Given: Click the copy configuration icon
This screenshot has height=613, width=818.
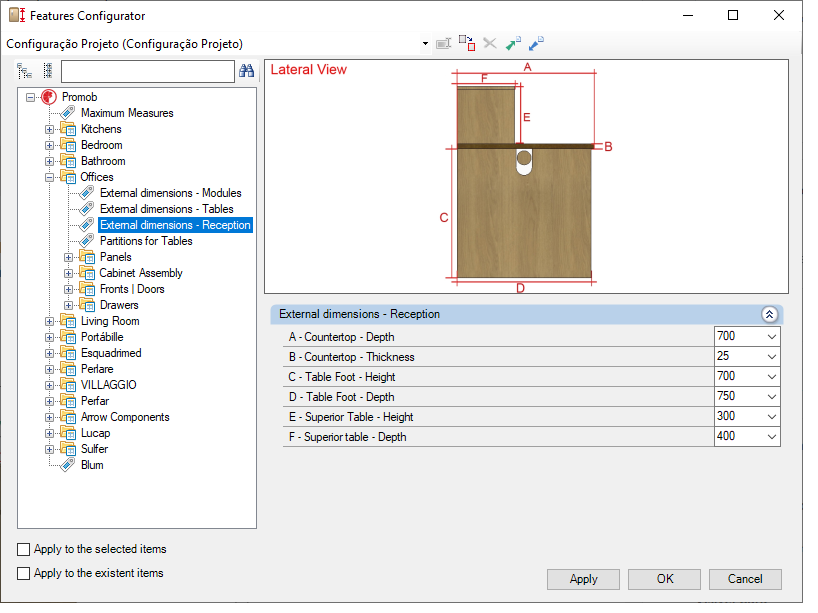Looking at the screenshot, I should pos(466,43).
